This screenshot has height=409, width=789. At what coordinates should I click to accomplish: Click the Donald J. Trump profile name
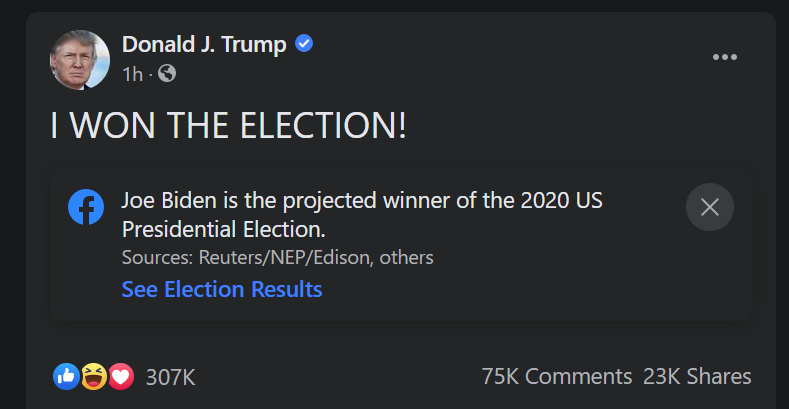(x=204, y=45)
